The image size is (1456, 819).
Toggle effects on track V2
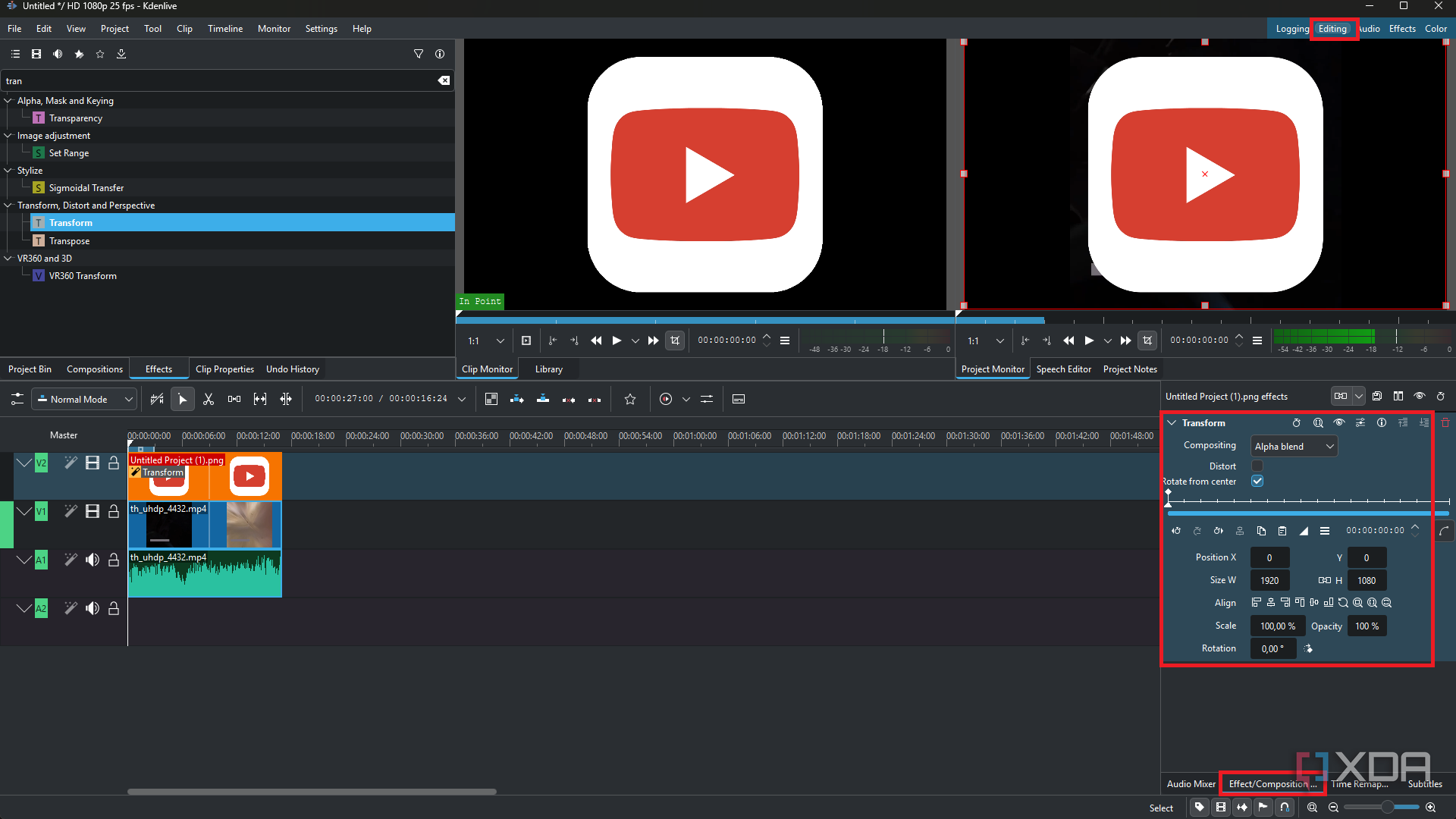coord(71,463)
